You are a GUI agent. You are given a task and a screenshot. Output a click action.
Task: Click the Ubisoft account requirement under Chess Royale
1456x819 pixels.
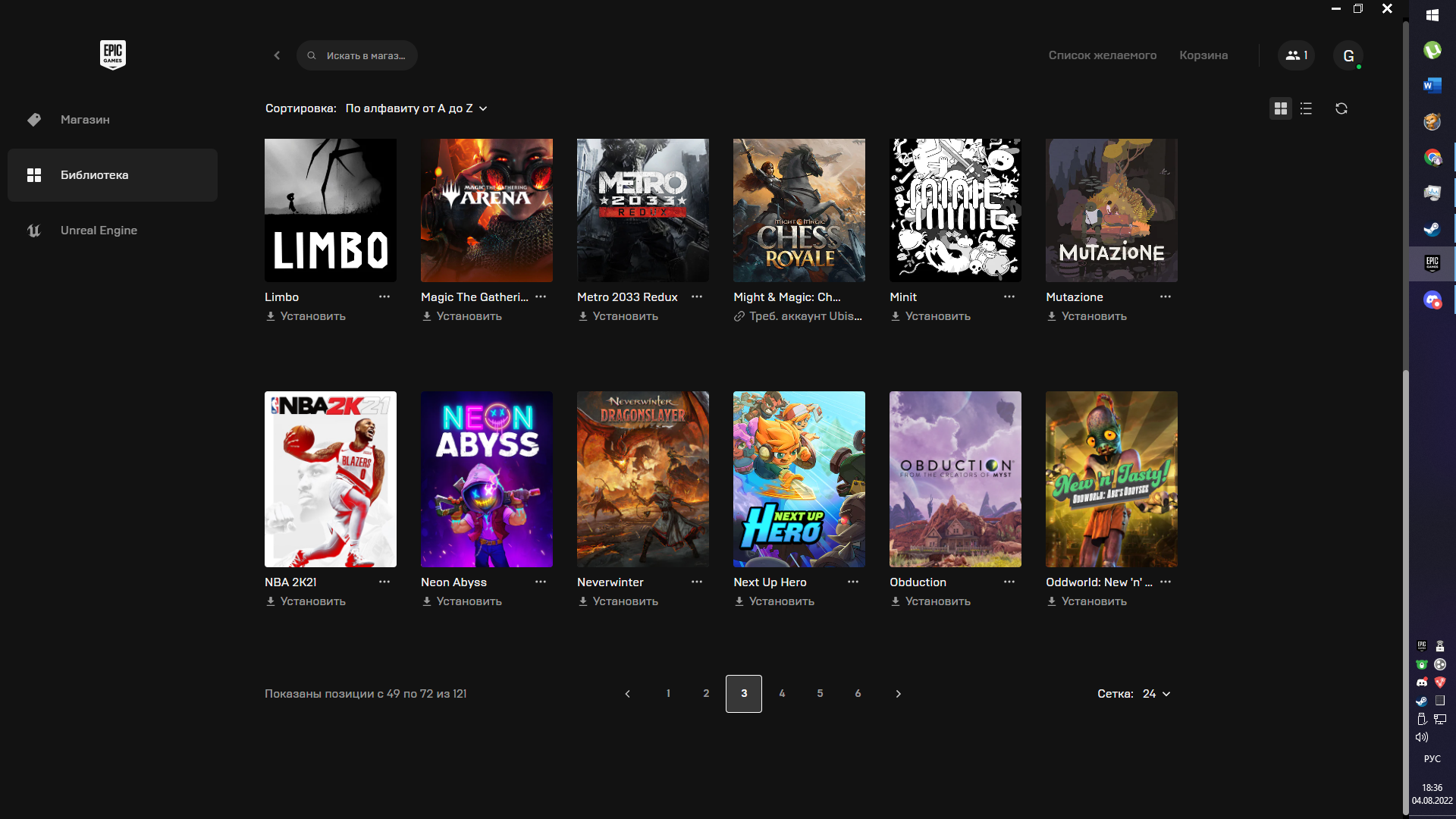(798, 316)
